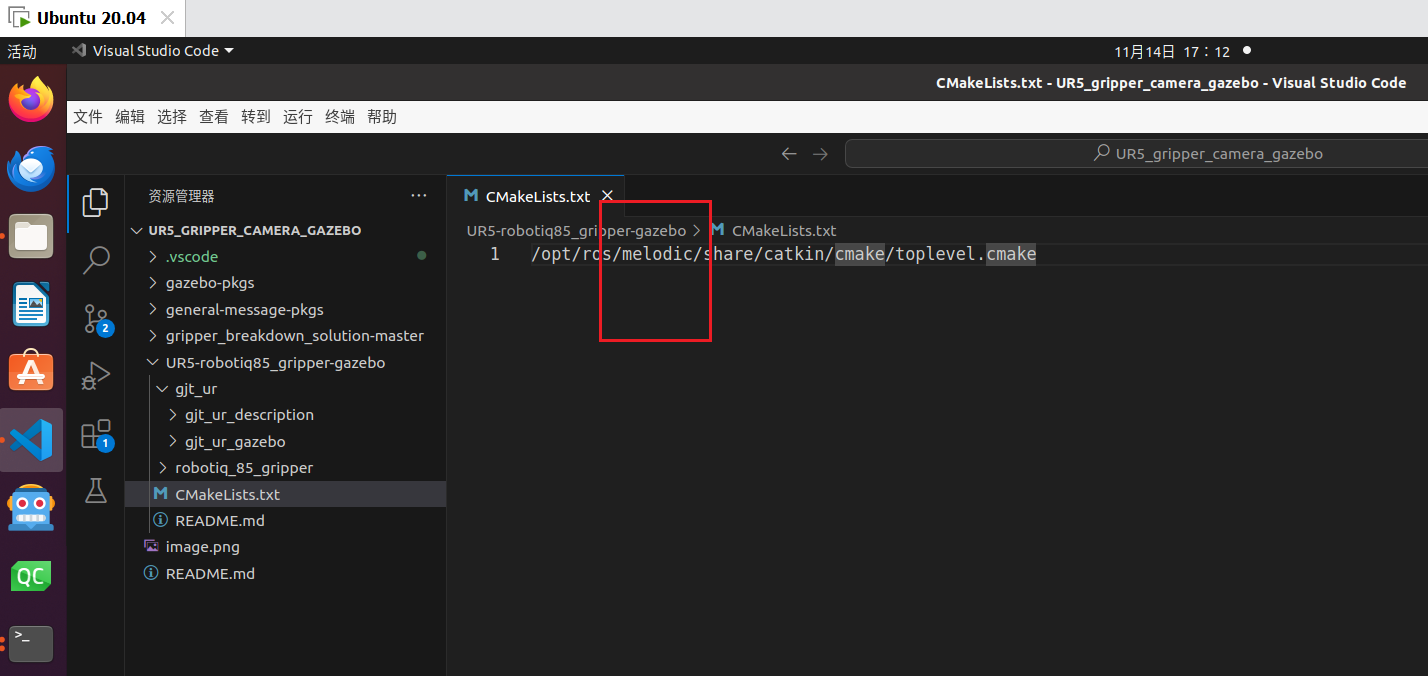Open the Explorer view in activity bar

tap(95, 202)
